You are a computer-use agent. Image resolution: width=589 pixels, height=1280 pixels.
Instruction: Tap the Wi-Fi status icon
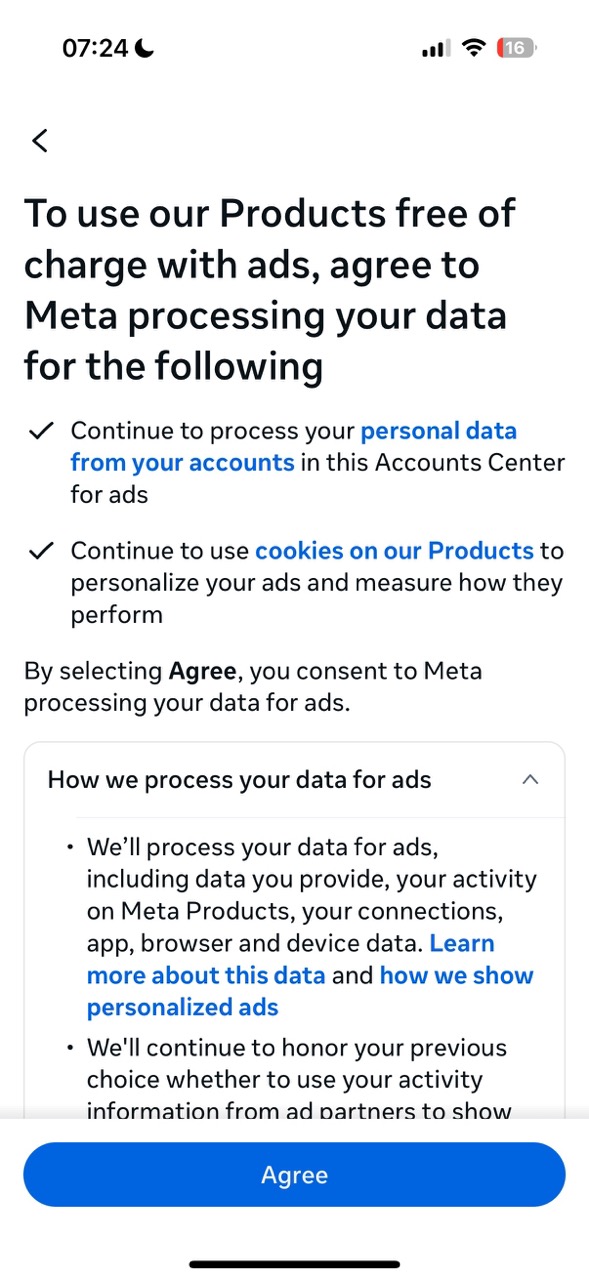click(474, 48)
